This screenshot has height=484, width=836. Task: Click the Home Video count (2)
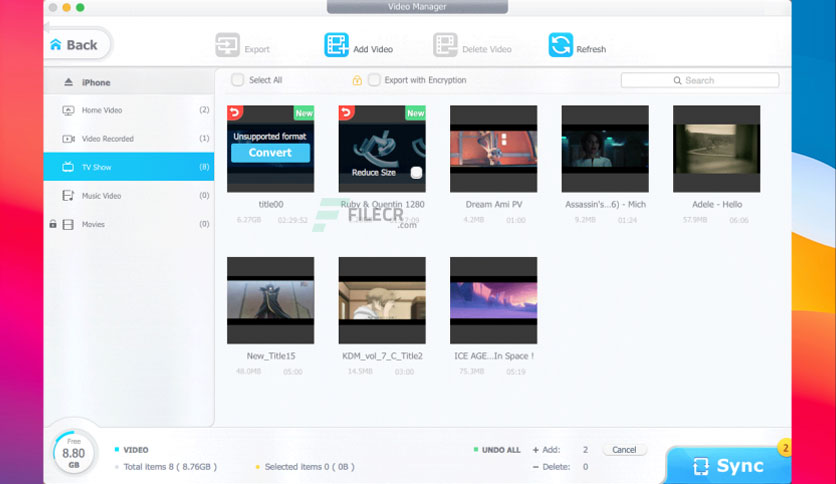(x=204, y=110)
